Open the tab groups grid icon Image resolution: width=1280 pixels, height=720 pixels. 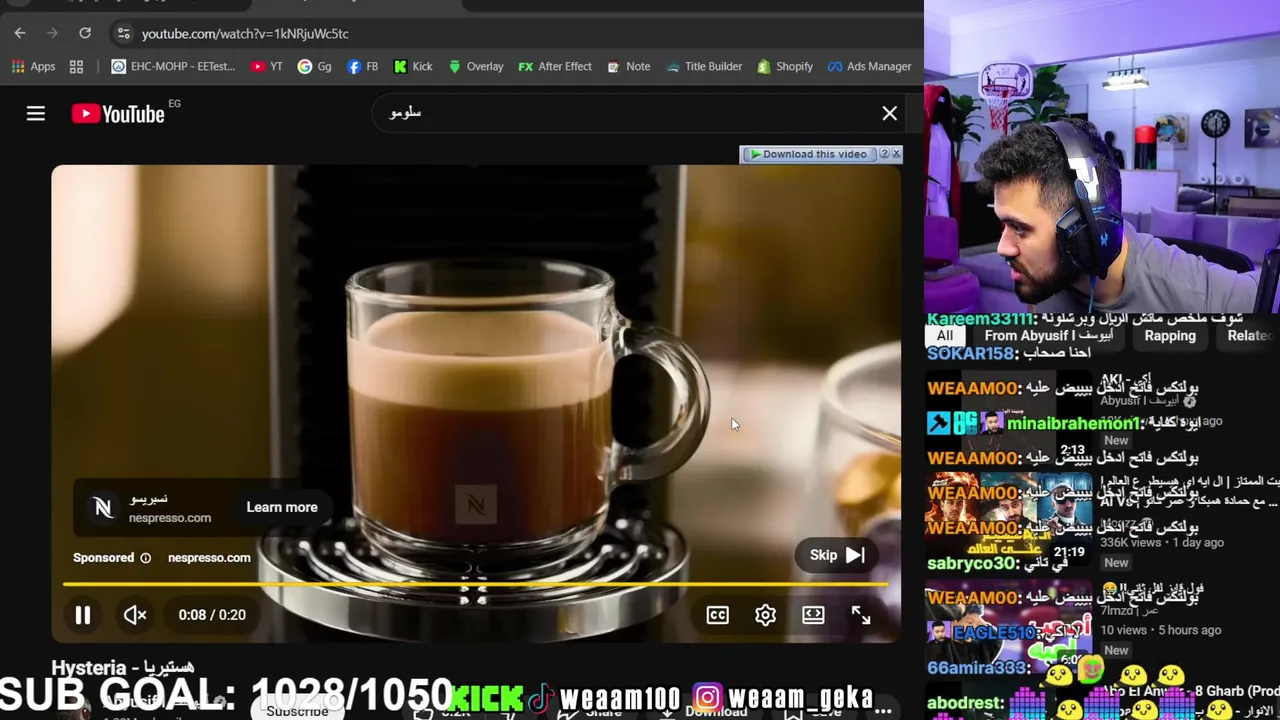76,67
